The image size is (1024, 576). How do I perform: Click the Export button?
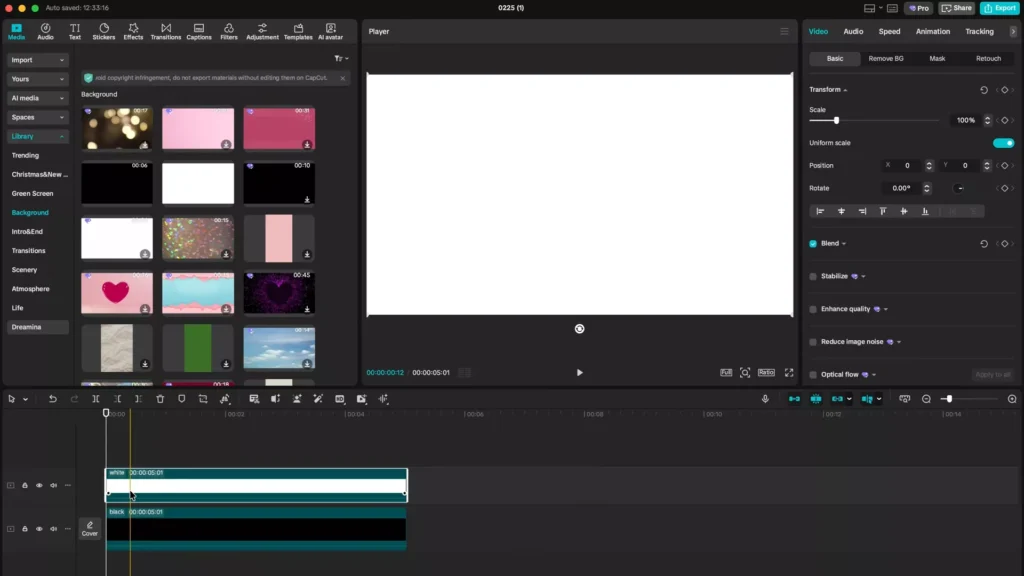tap(999, 8)
